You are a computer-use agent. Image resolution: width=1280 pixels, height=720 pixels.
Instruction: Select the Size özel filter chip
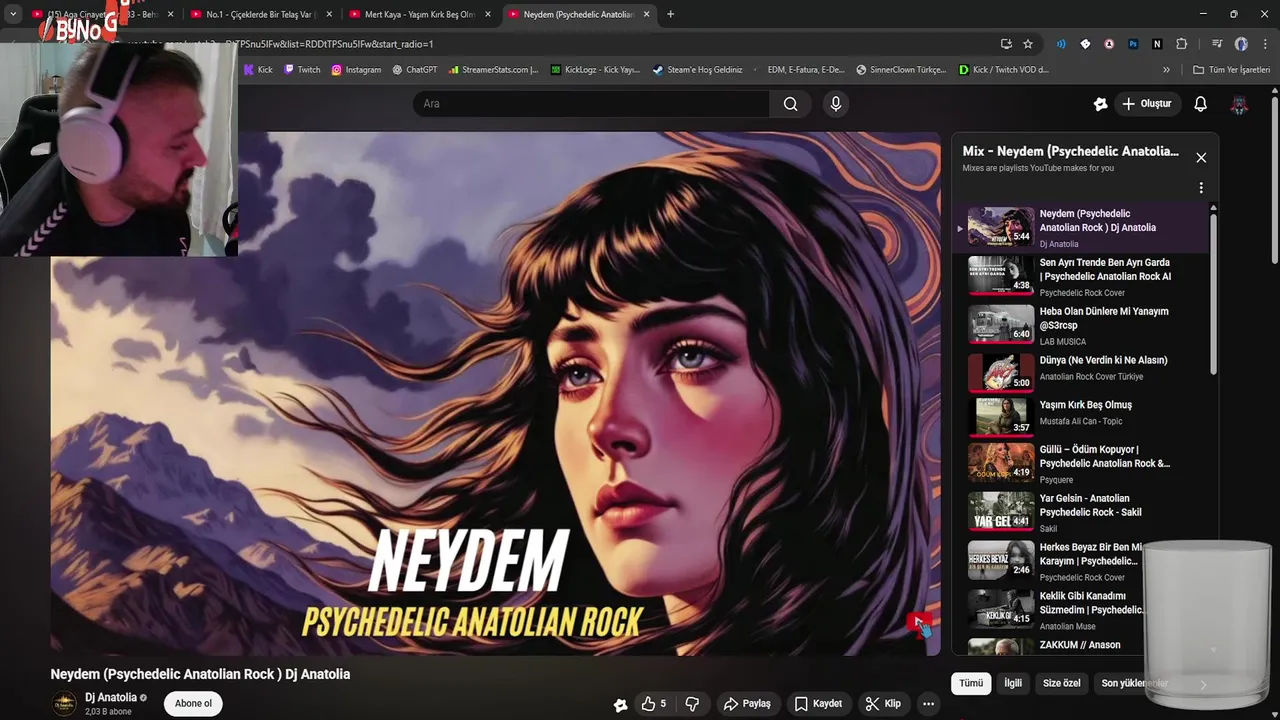[x=1062, y=683]
